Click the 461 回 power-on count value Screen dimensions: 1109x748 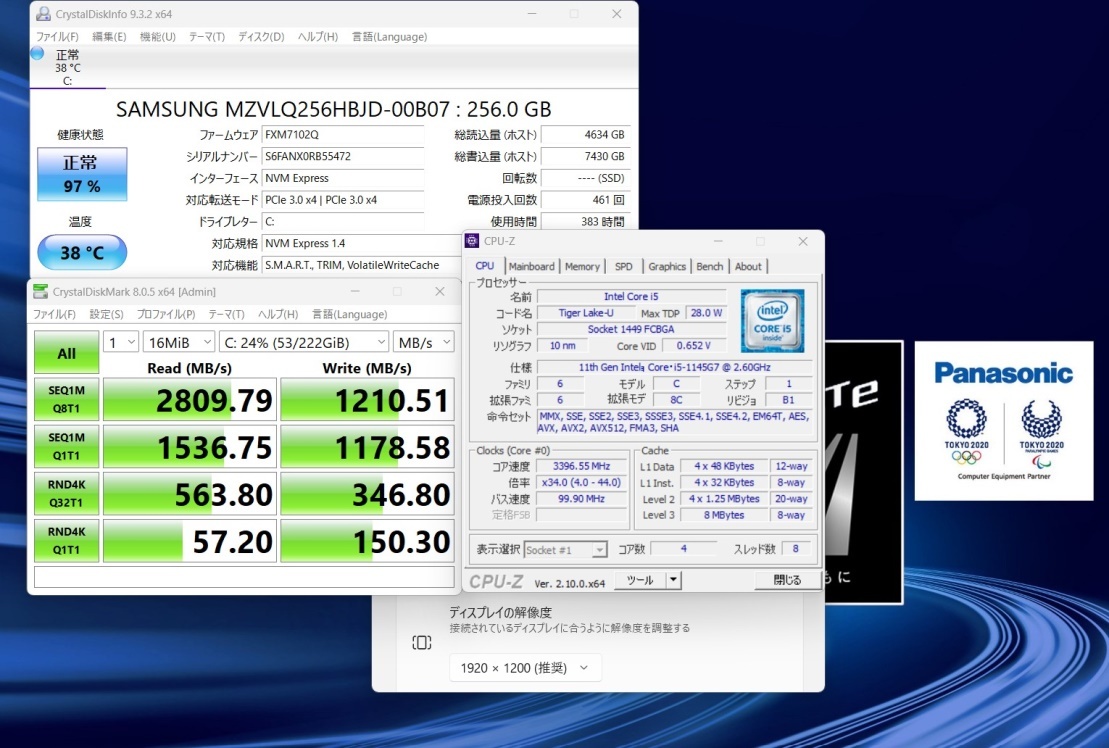(585, 200)
